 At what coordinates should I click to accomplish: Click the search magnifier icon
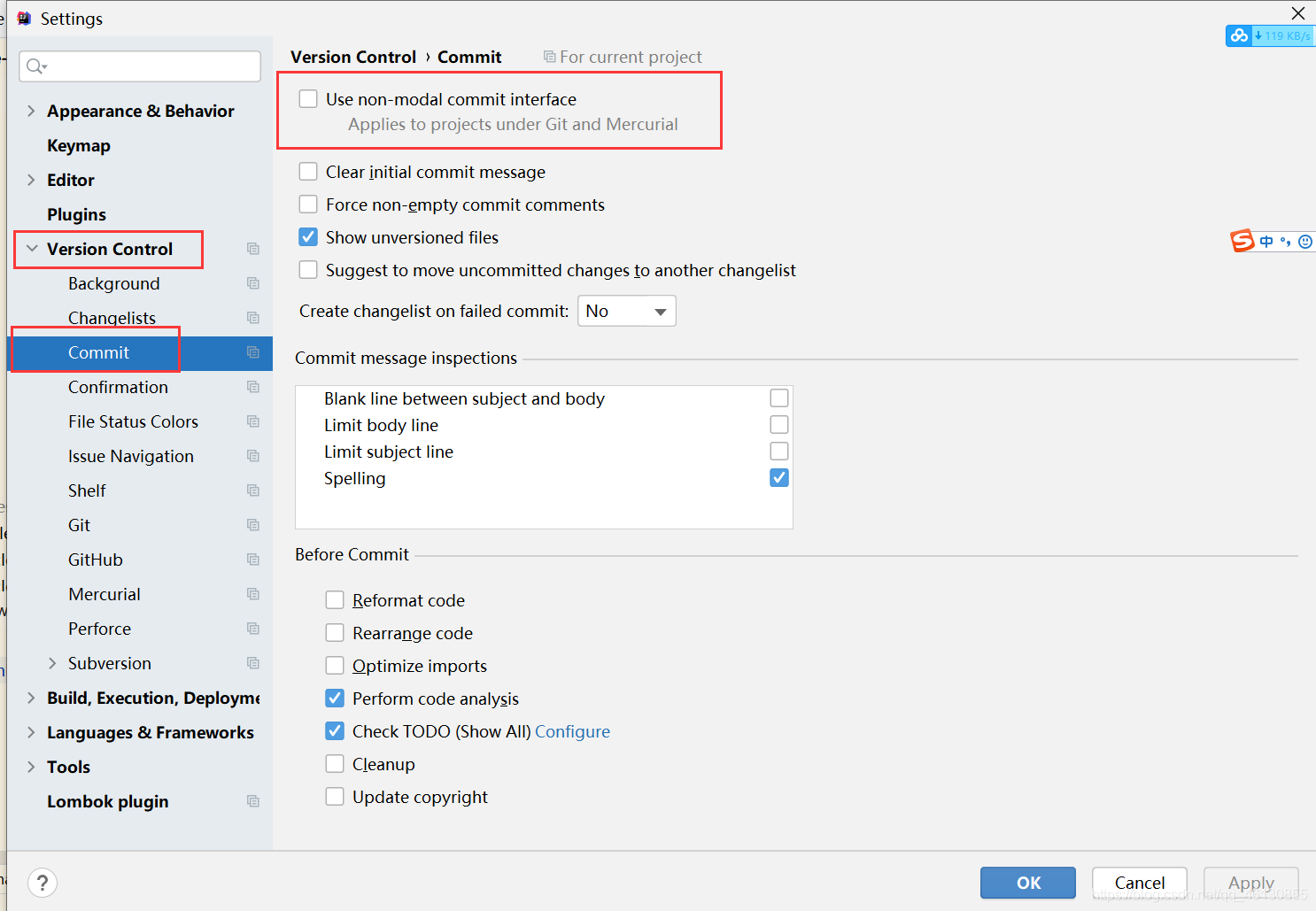pyautogui.click(x=35, y=66)
